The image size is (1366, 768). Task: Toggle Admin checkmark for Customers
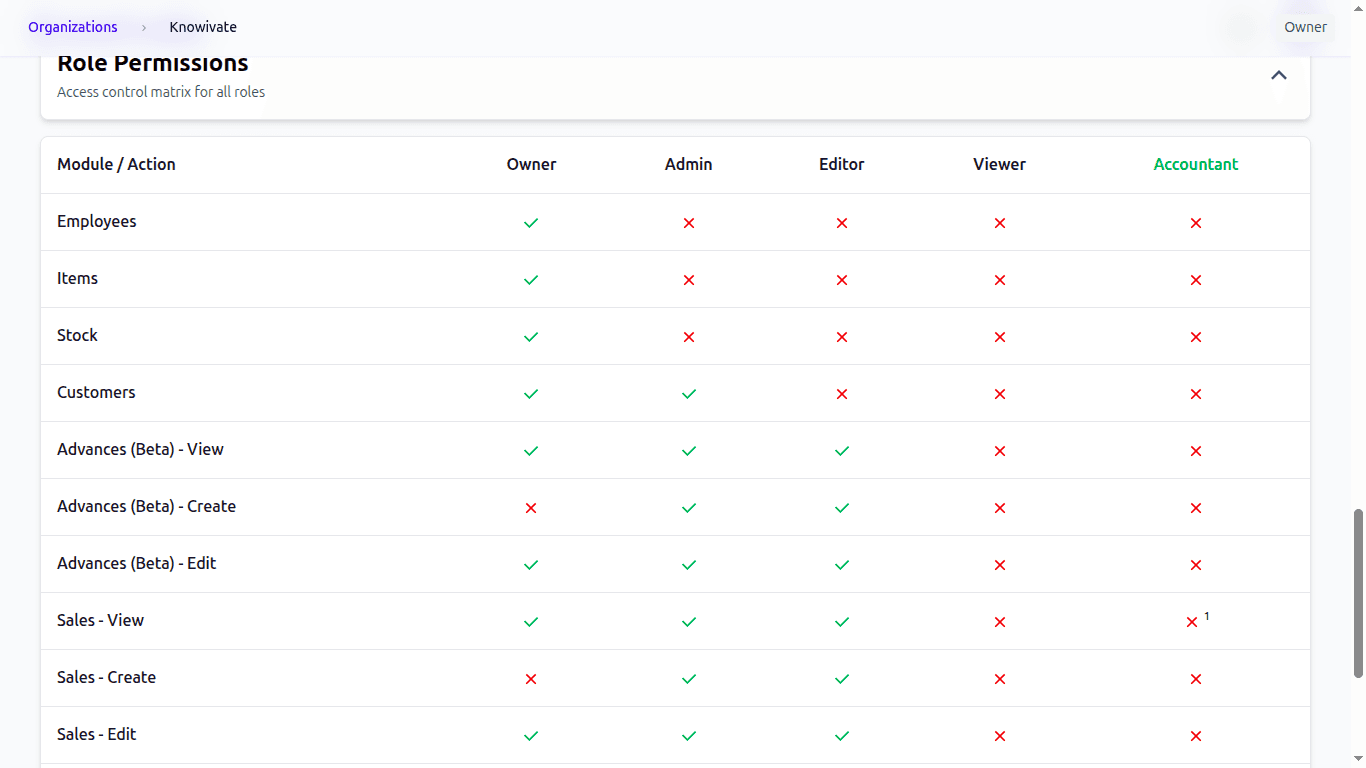pyautogui.click(x=689, y=394)
